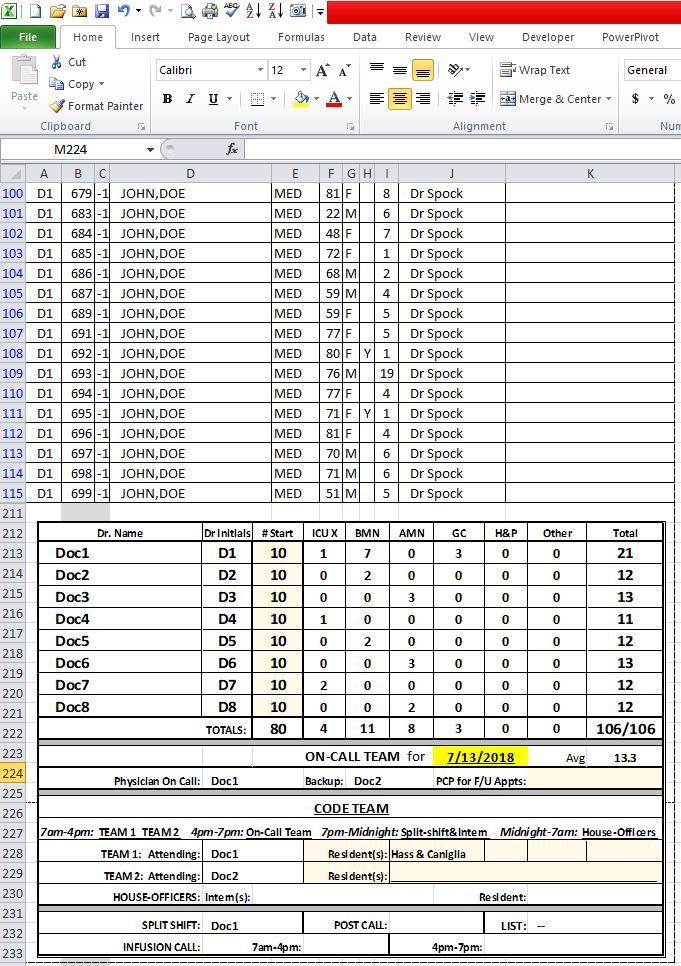
Task: Open Fill Color palette arrow
Action: 317,99
